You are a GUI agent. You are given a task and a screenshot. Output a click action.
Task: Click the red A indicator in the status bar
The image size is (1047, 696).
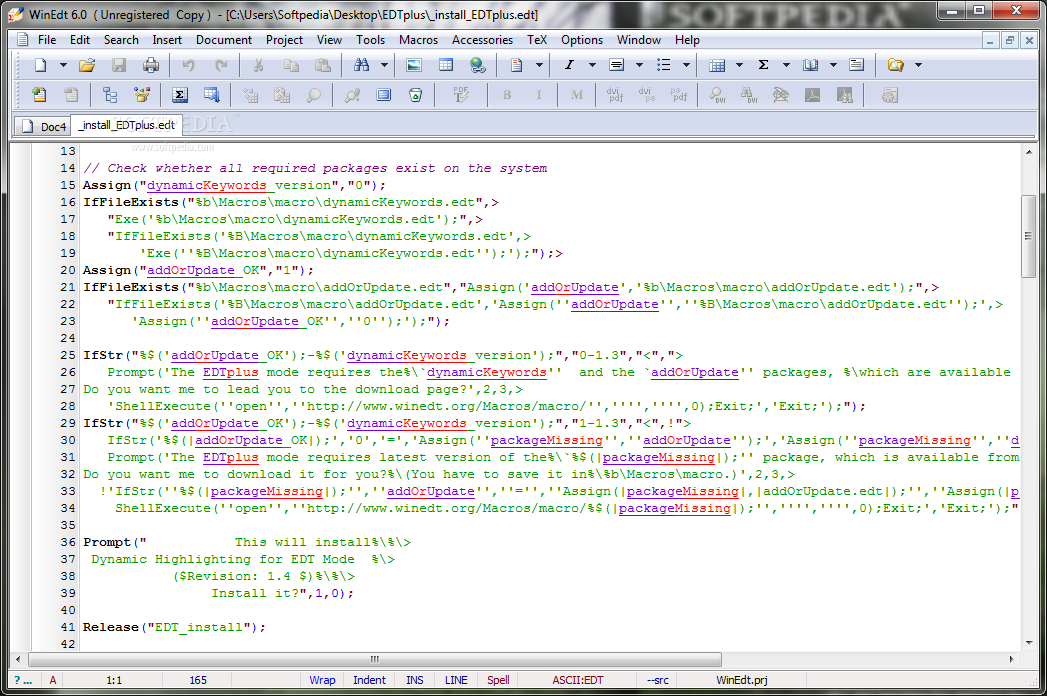(x=53, y=680)
